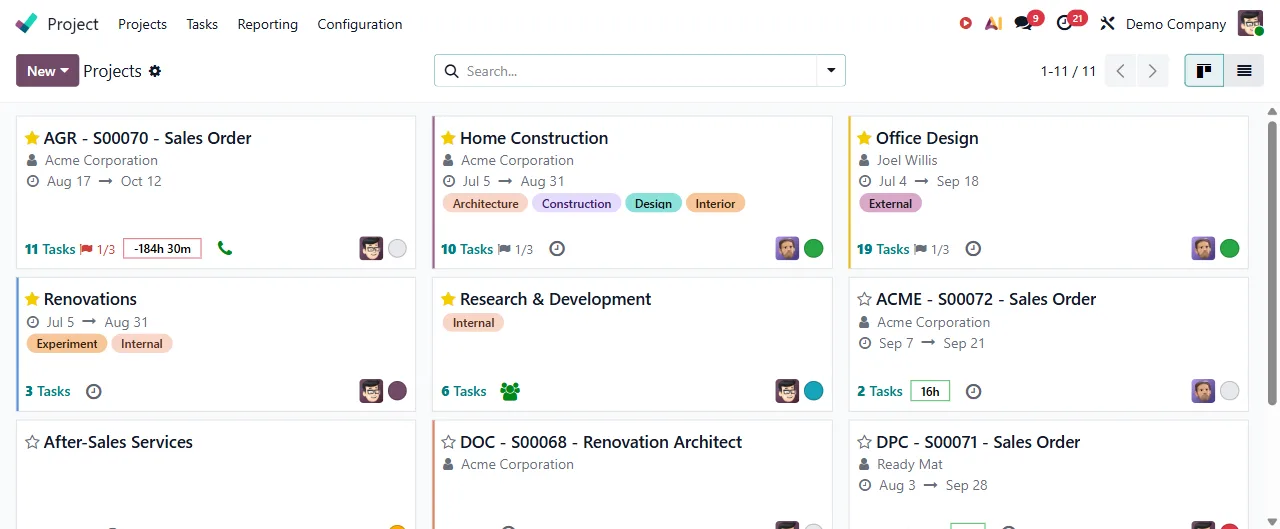Click the vertical scrollbar thumb
This screenshot has height=529, width=1280.
(1272, 263)
